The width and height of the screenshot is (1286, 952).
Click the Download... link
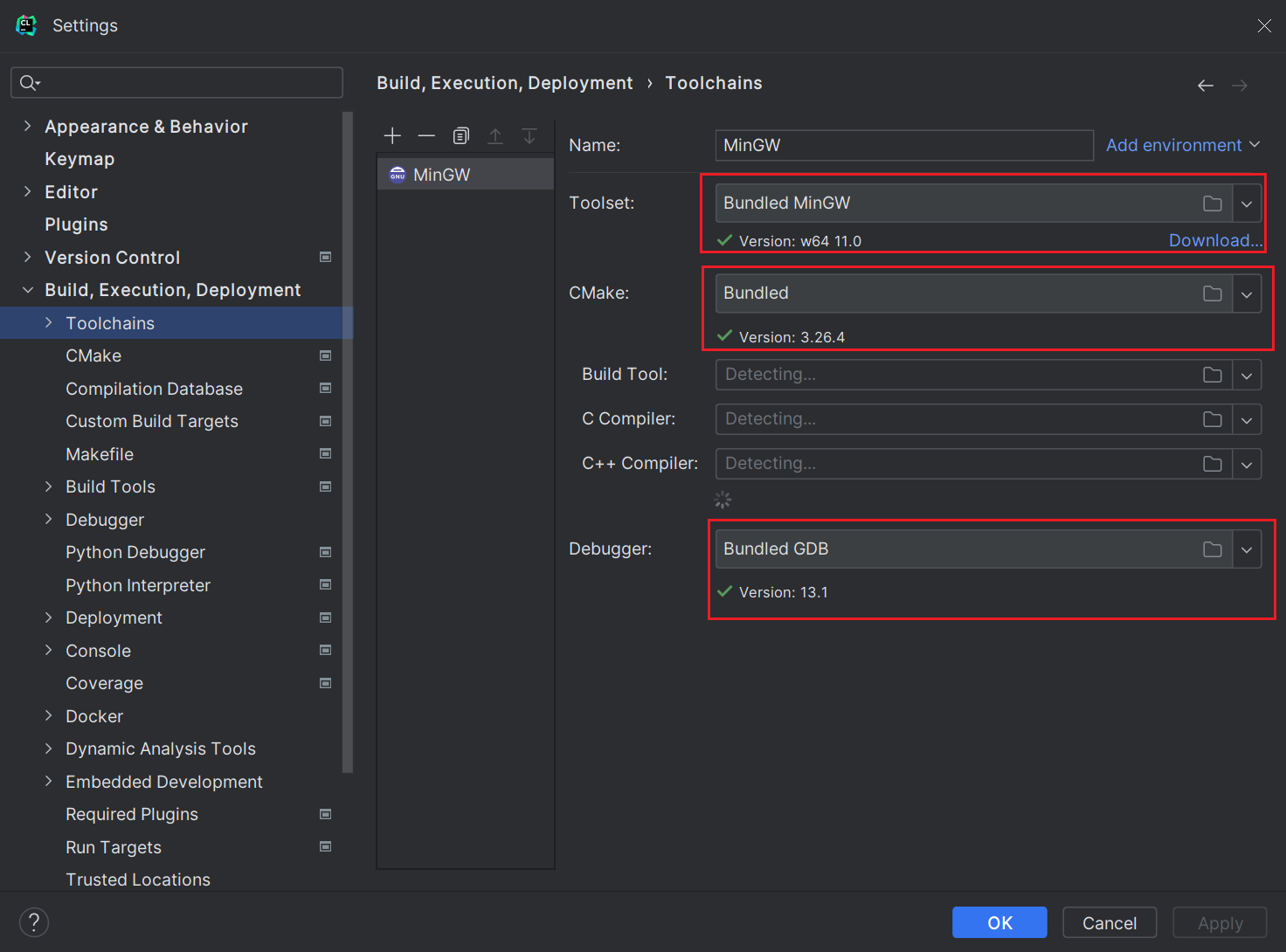click(1215, 240)
